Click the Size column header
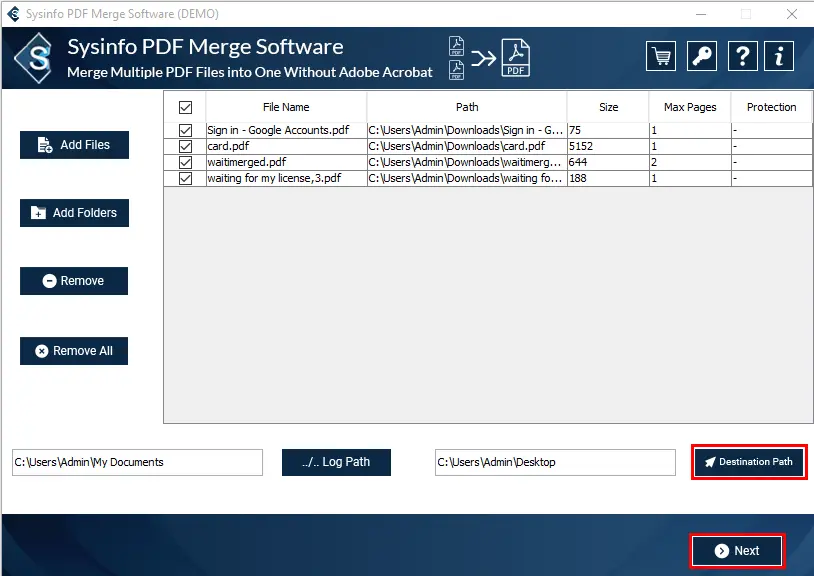The image size is (814, 576). (608, 107)
